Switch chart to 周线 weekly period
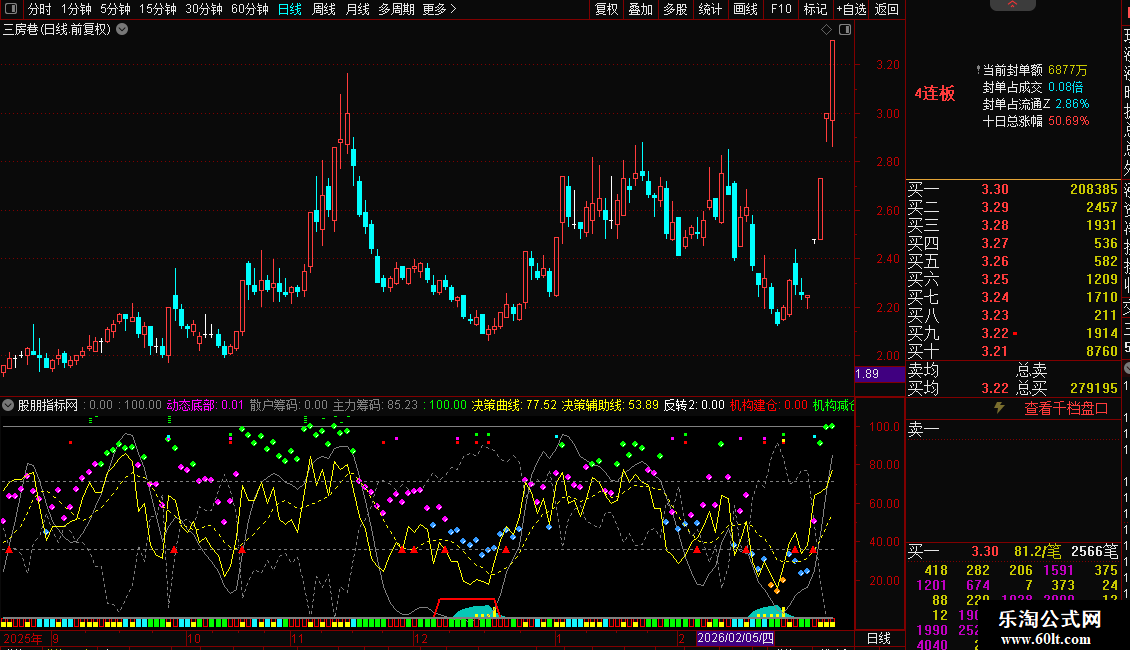This screenshot has width=1130, height=650. [x=324, y=9]
